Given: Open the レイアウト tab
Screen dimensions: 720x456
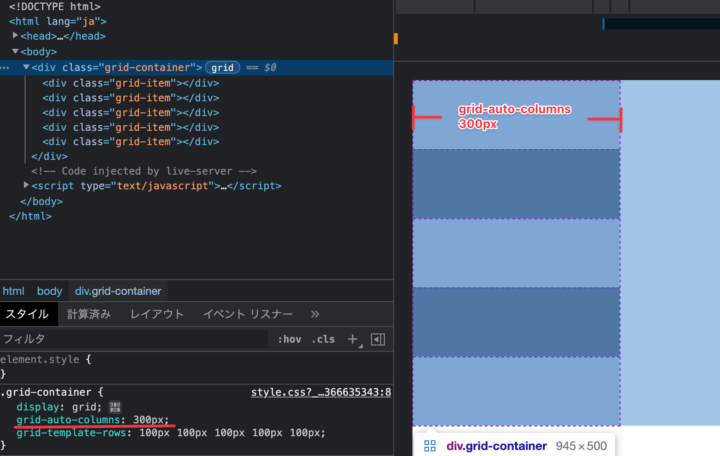Looking at the screenshot, I should click(157, 314).
